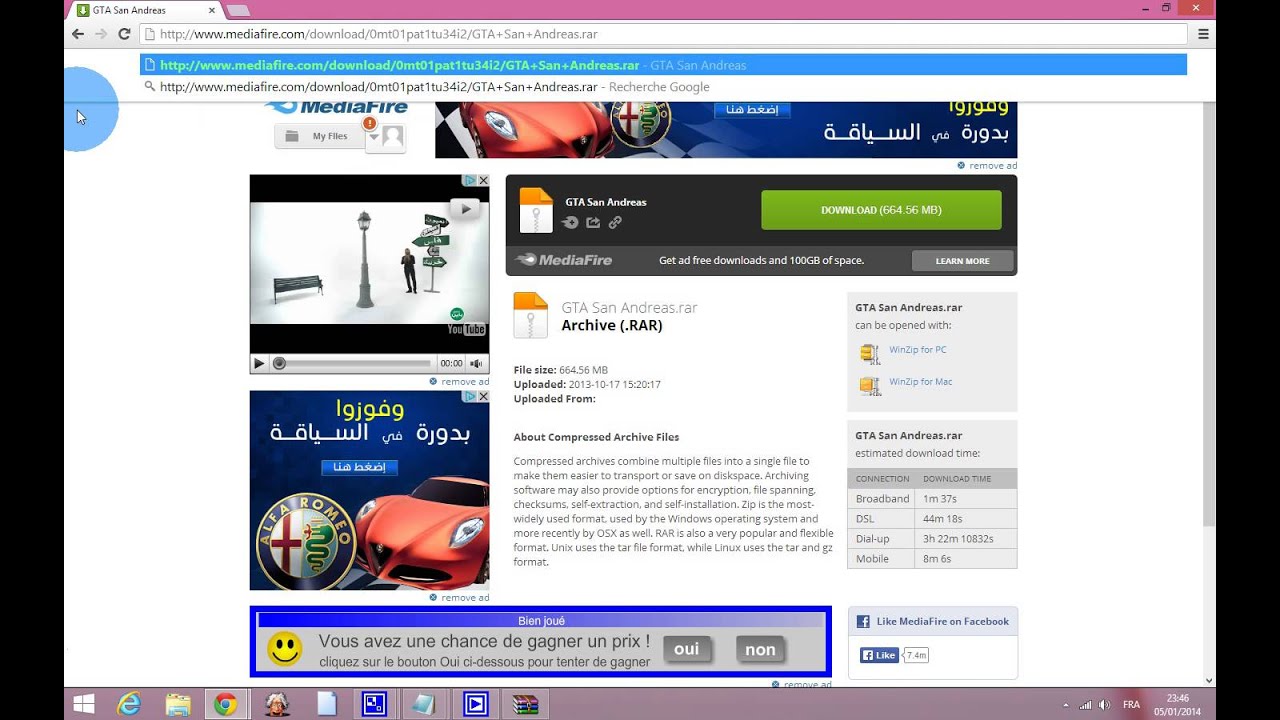Mute the video ad volume

coord(477,364)
